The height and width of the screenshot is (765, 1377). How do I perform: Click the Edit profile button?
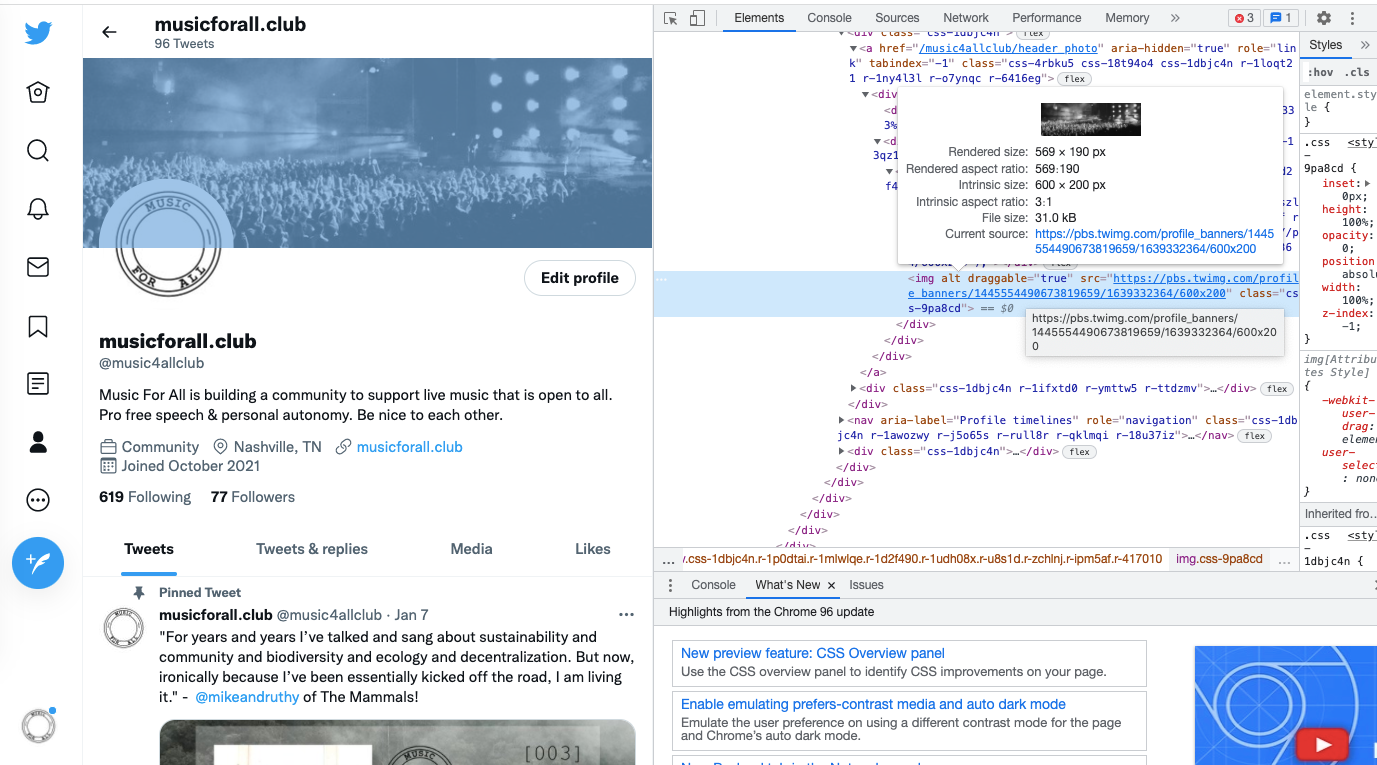coord(580,278)
